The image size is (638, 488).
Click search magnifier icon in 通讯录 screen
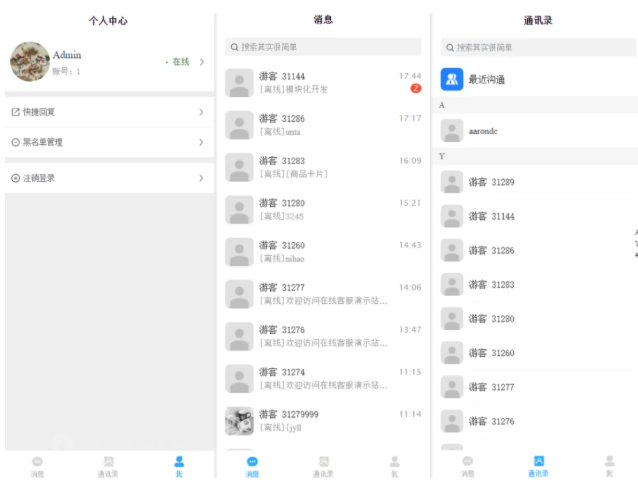(x=450, y=48)
